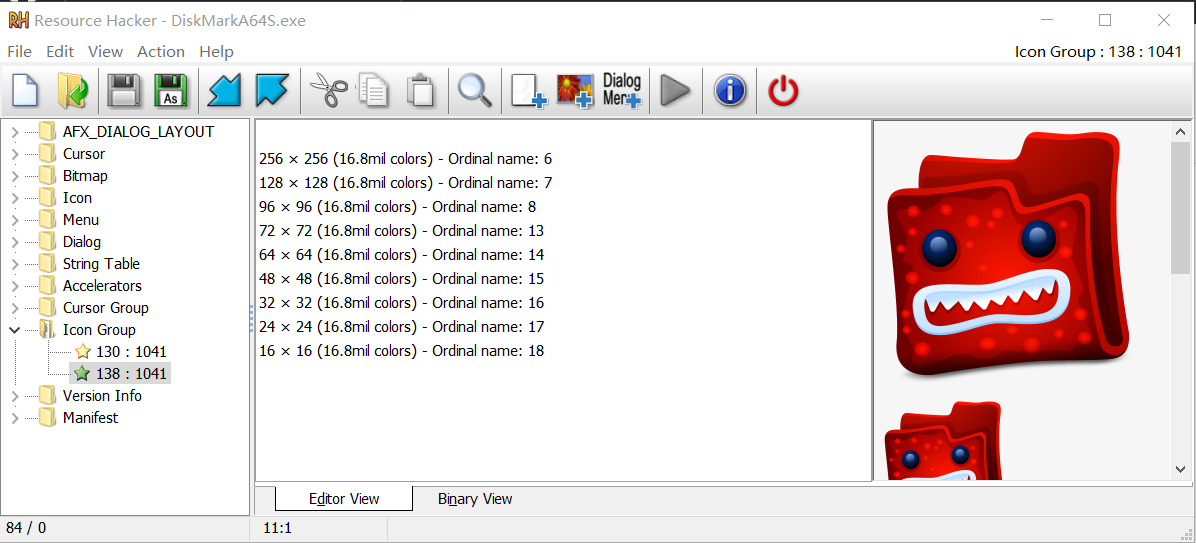Click the '24 × 24' ordinal name 17 line
This screenshot has height=543, width=1196.
401,327
